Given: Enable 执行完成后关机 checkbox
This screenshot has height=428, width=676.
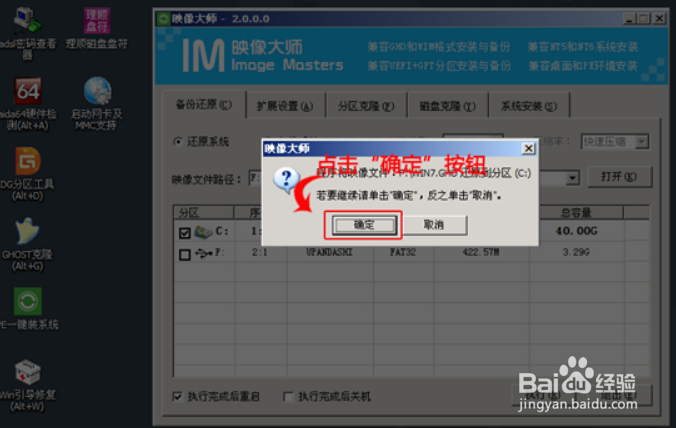Looking at the screenshot, I should [288, 396].
